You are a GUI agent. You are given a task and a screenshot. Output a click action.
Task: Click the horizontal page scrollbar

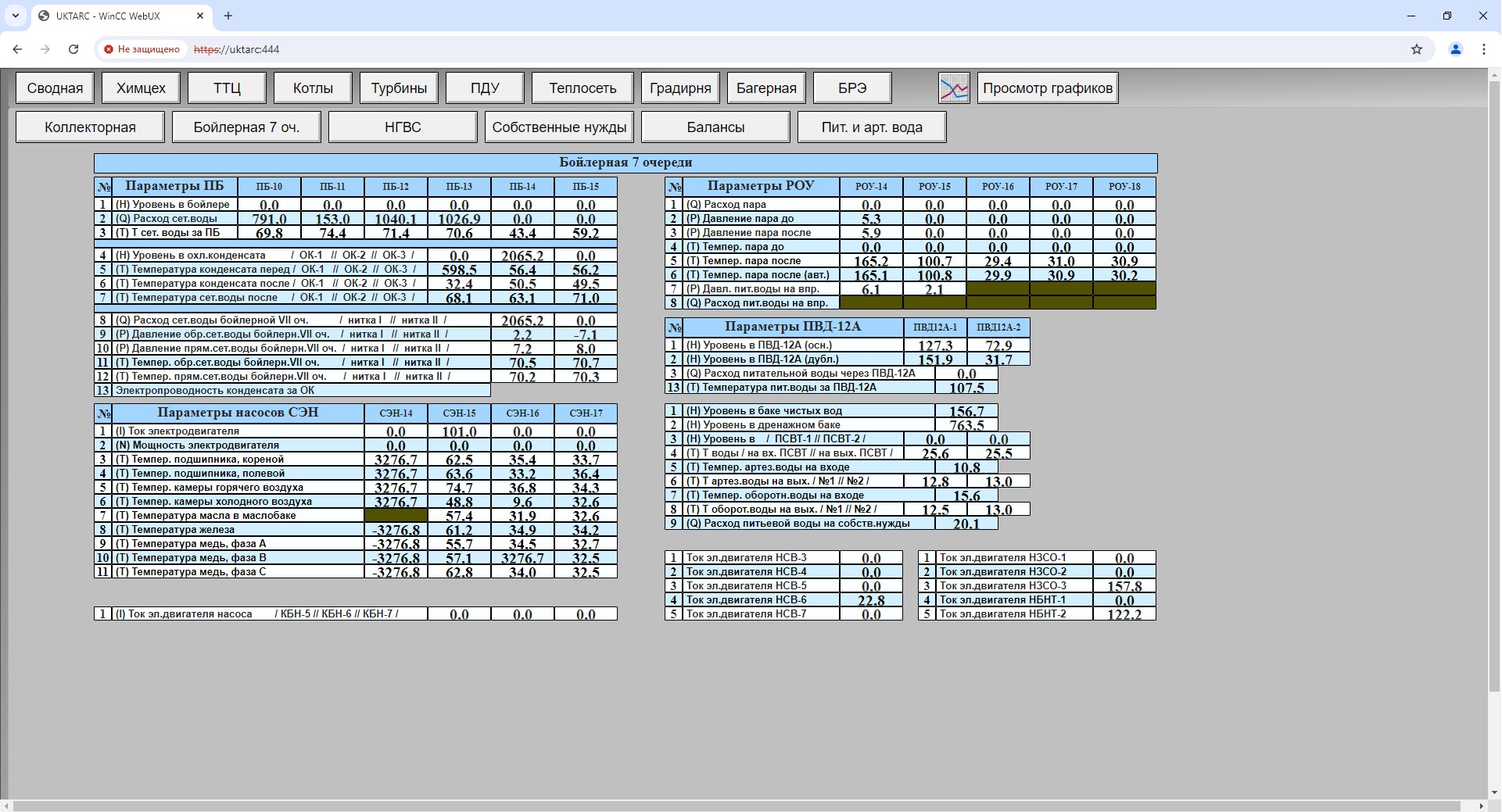pyautogui.click(x=737, y=806)
